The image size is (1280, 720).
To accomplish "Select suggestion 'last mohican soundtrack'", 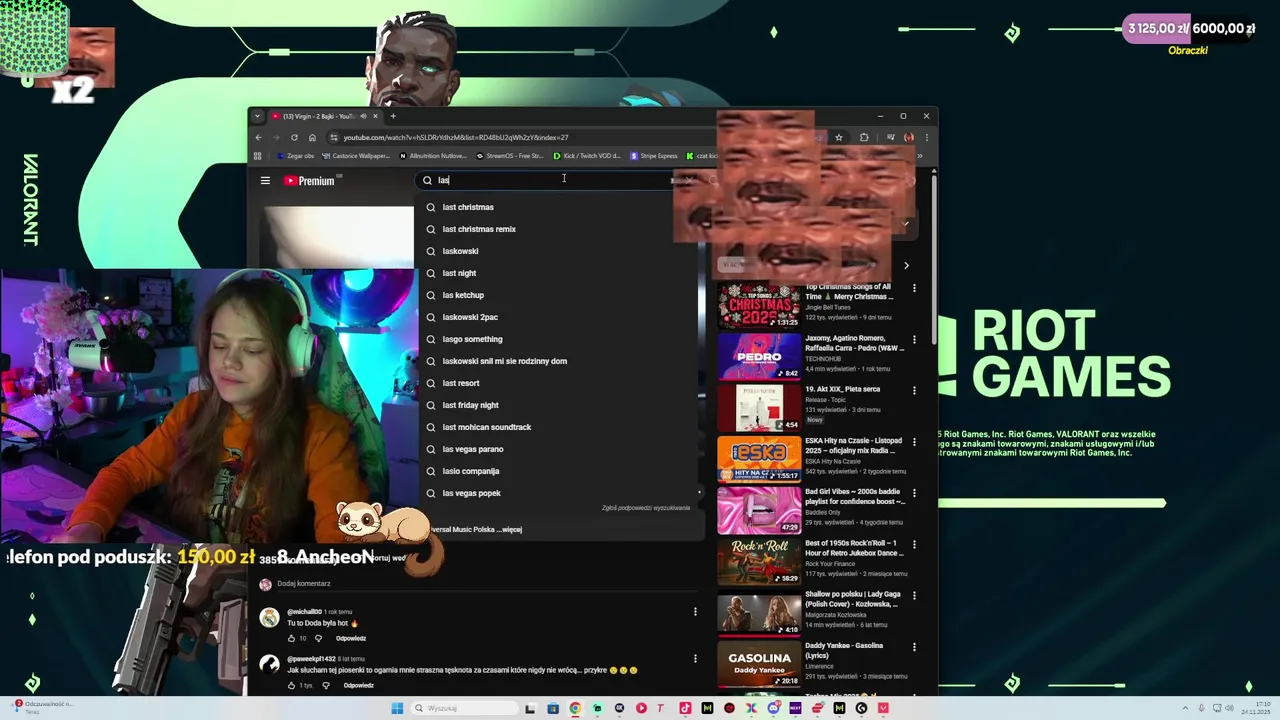I will [558, 427].
